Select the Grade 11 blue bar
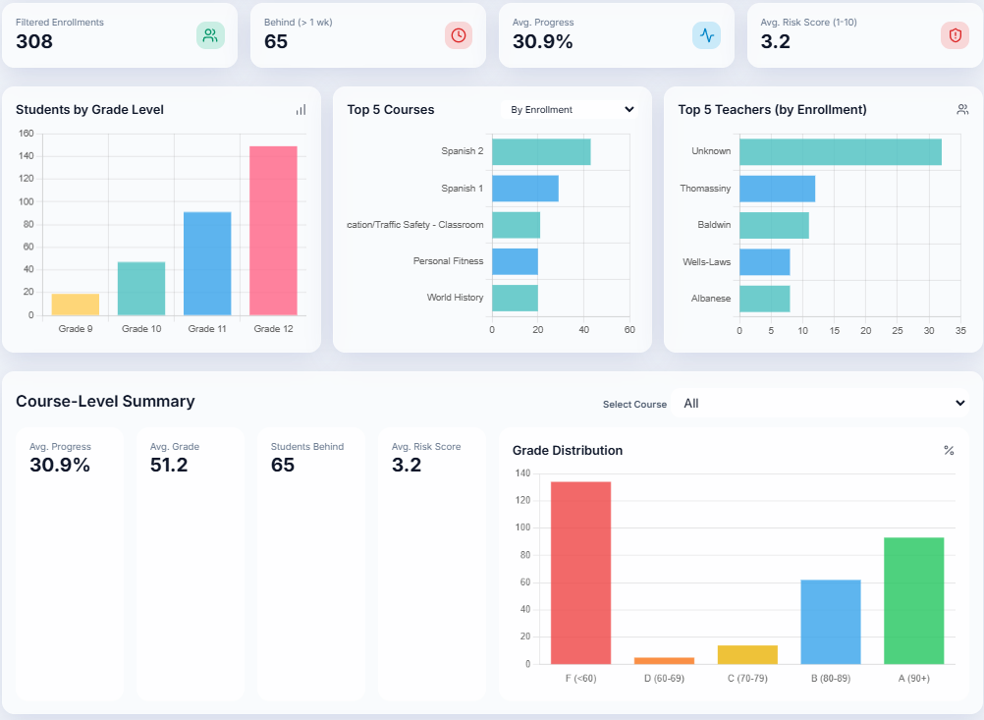Viewport: 984px width, 720px height. click(x=207, y=264)
